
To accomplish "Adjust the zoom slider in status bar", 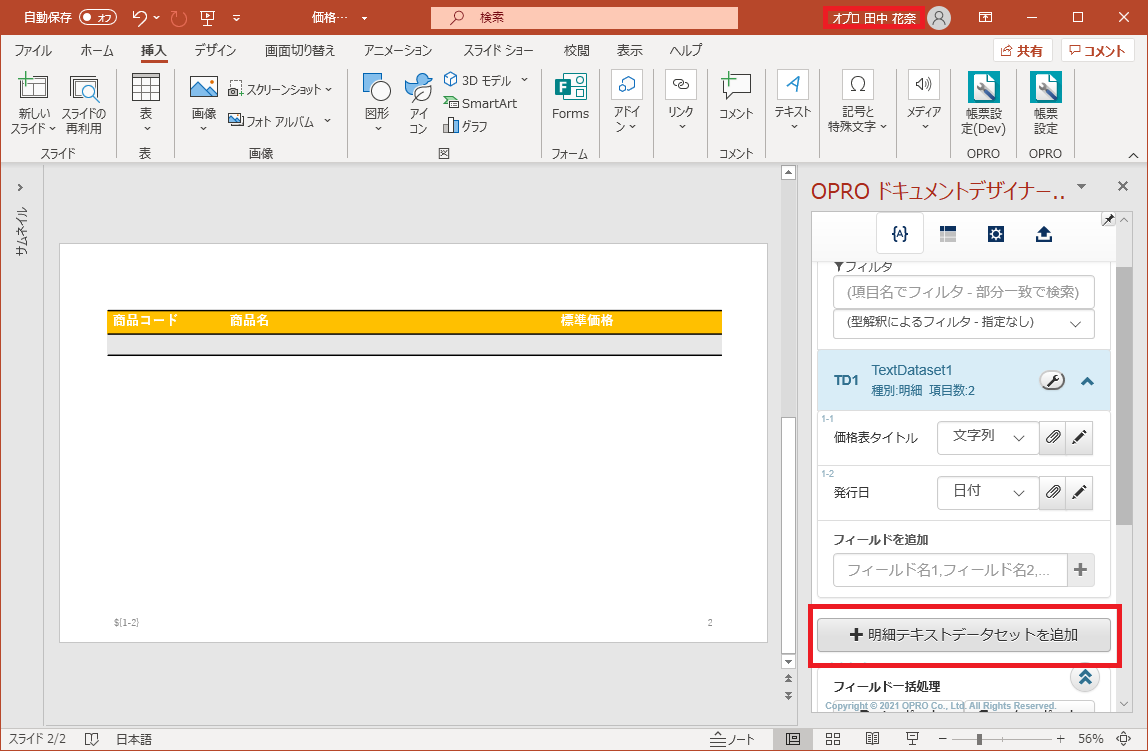I will click(979, 739).
